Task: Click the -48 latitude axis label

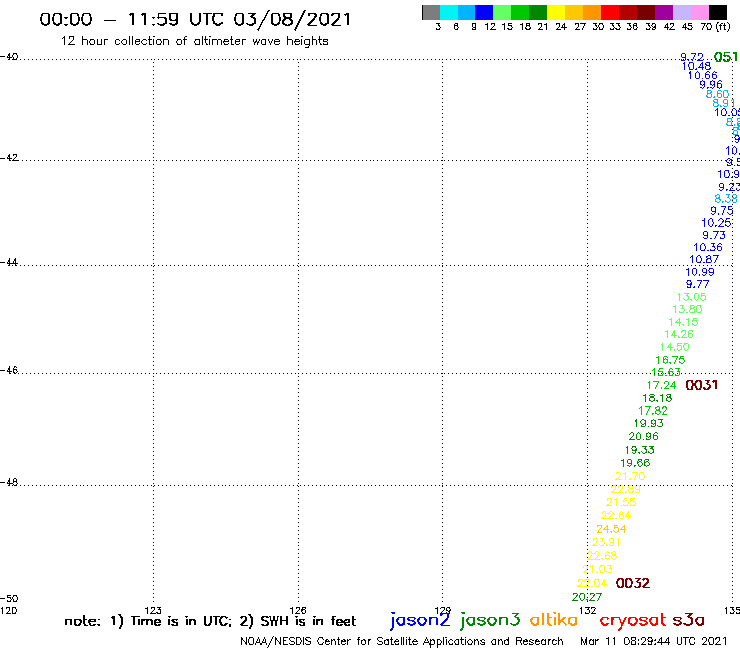Action: [9, 482]
